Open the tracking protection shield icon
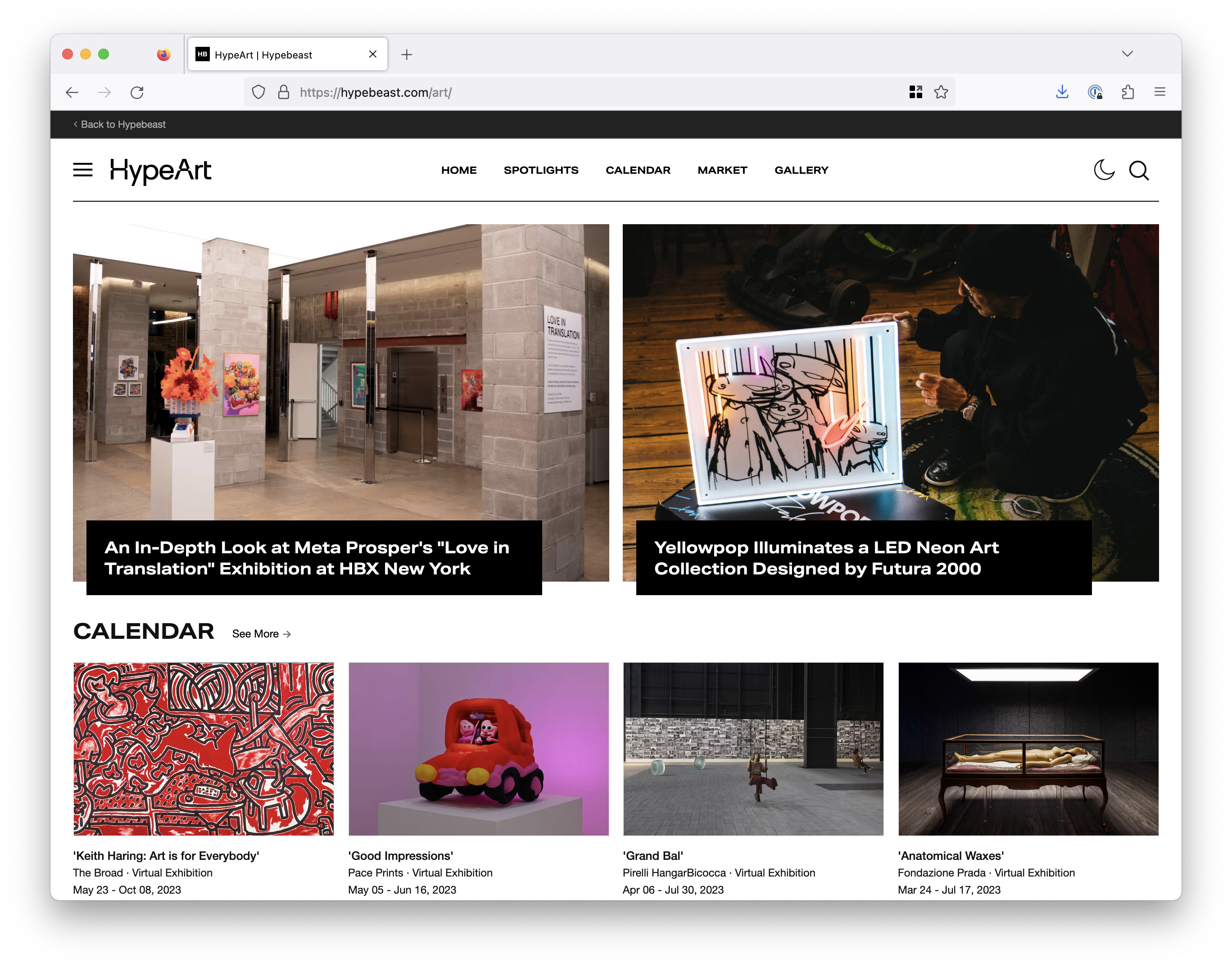This screenshot has height=967, width=1232. pos(258,92)
